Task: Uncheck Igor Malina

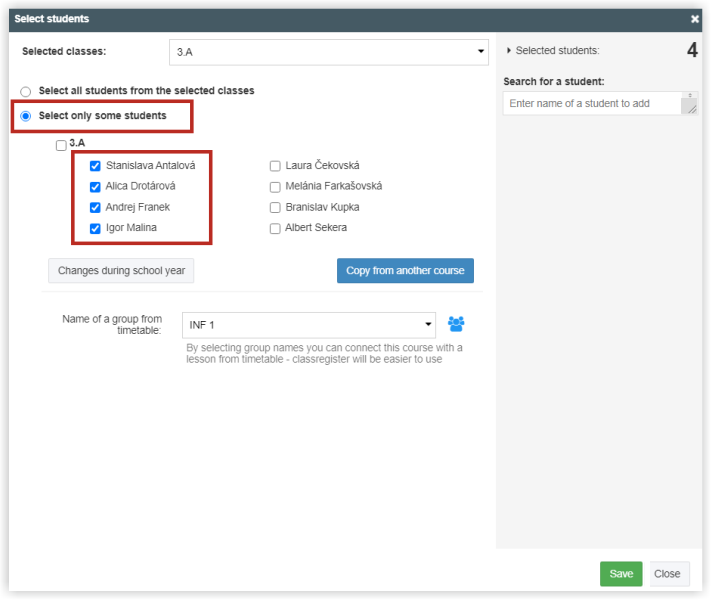Action: (95, 229)
